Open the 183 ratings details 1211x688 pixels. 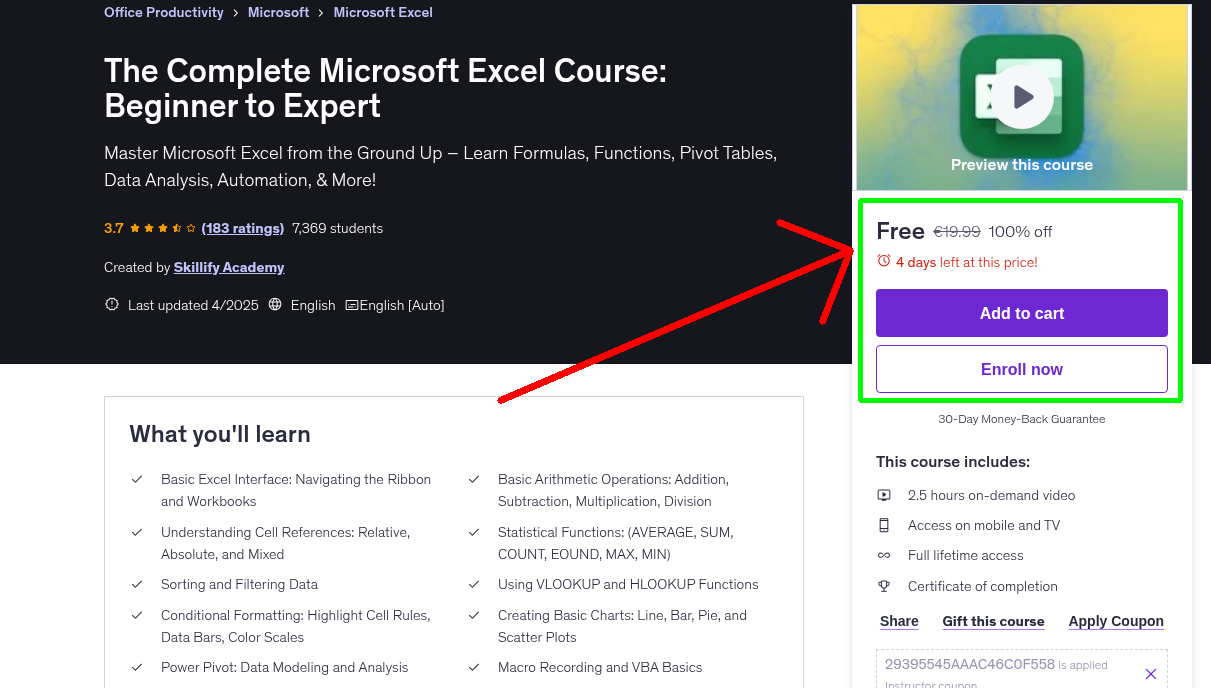[x=242, y=228]
